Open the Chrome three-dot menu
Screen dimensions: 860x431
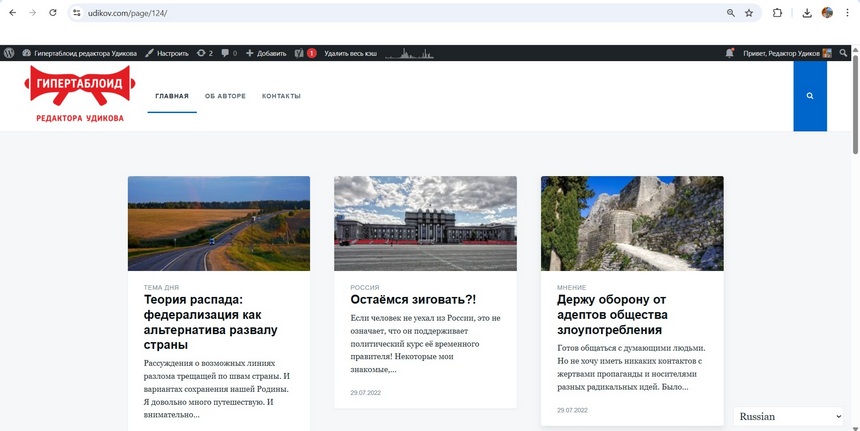(x=847, y=13)
